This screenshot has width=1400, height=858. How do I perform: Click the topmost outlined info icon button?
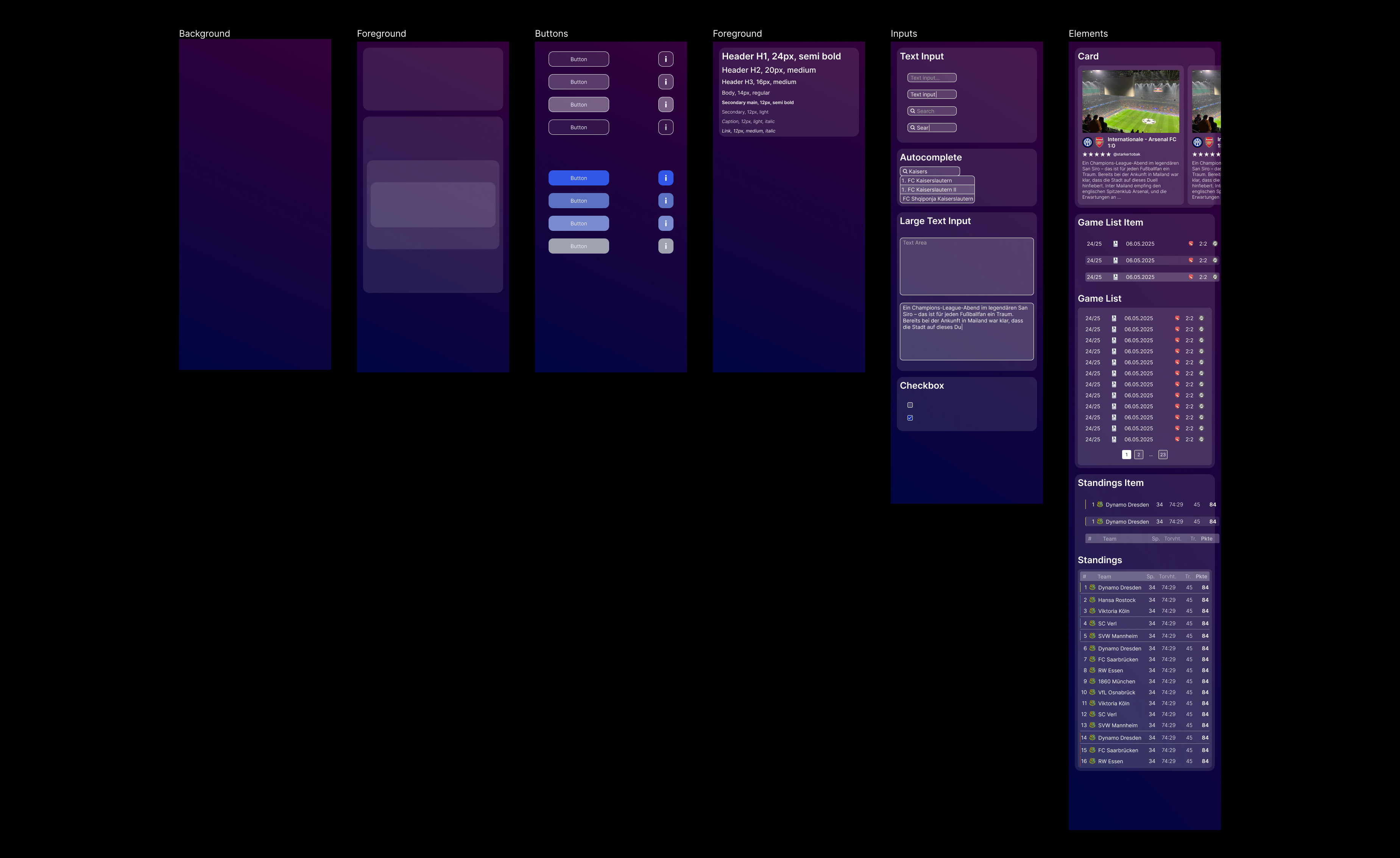pos(665,59)
